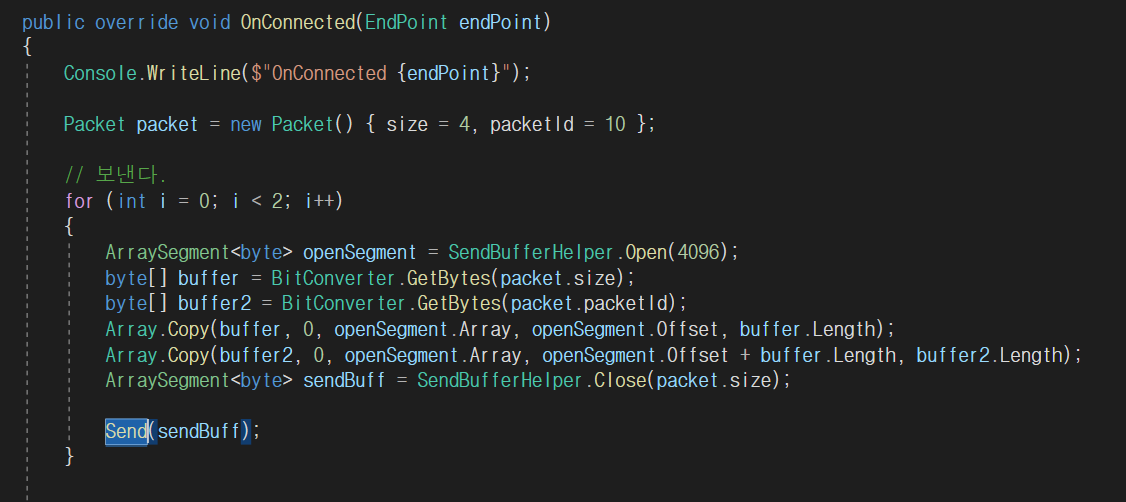The image size is (1126, 502).
Task: Click the OnConnected method name in signature
Action: [297, 22]
